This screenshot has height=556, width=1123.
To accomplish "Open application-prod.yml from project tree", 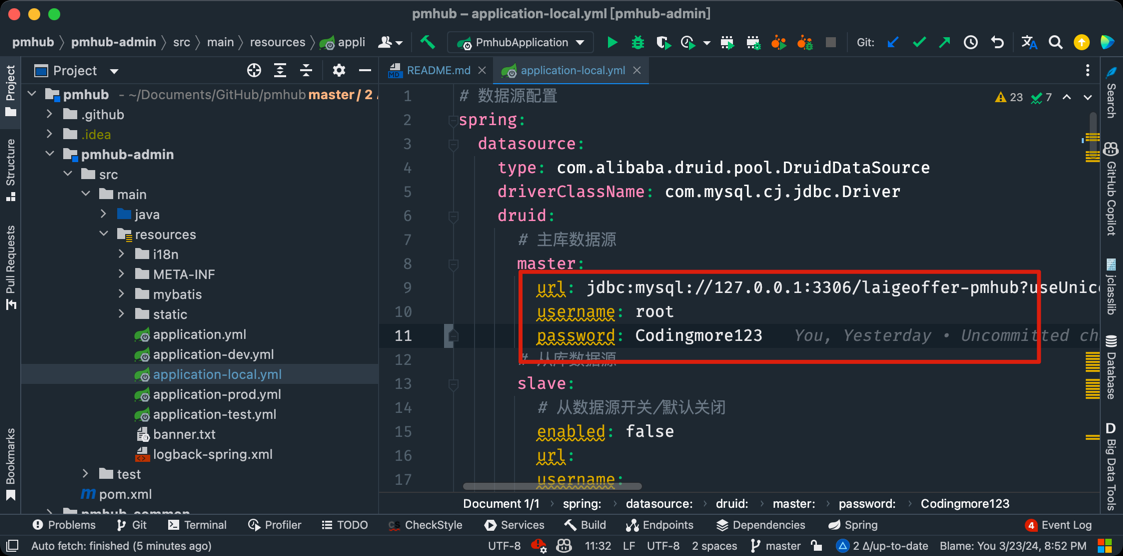I will coord(216,394).
